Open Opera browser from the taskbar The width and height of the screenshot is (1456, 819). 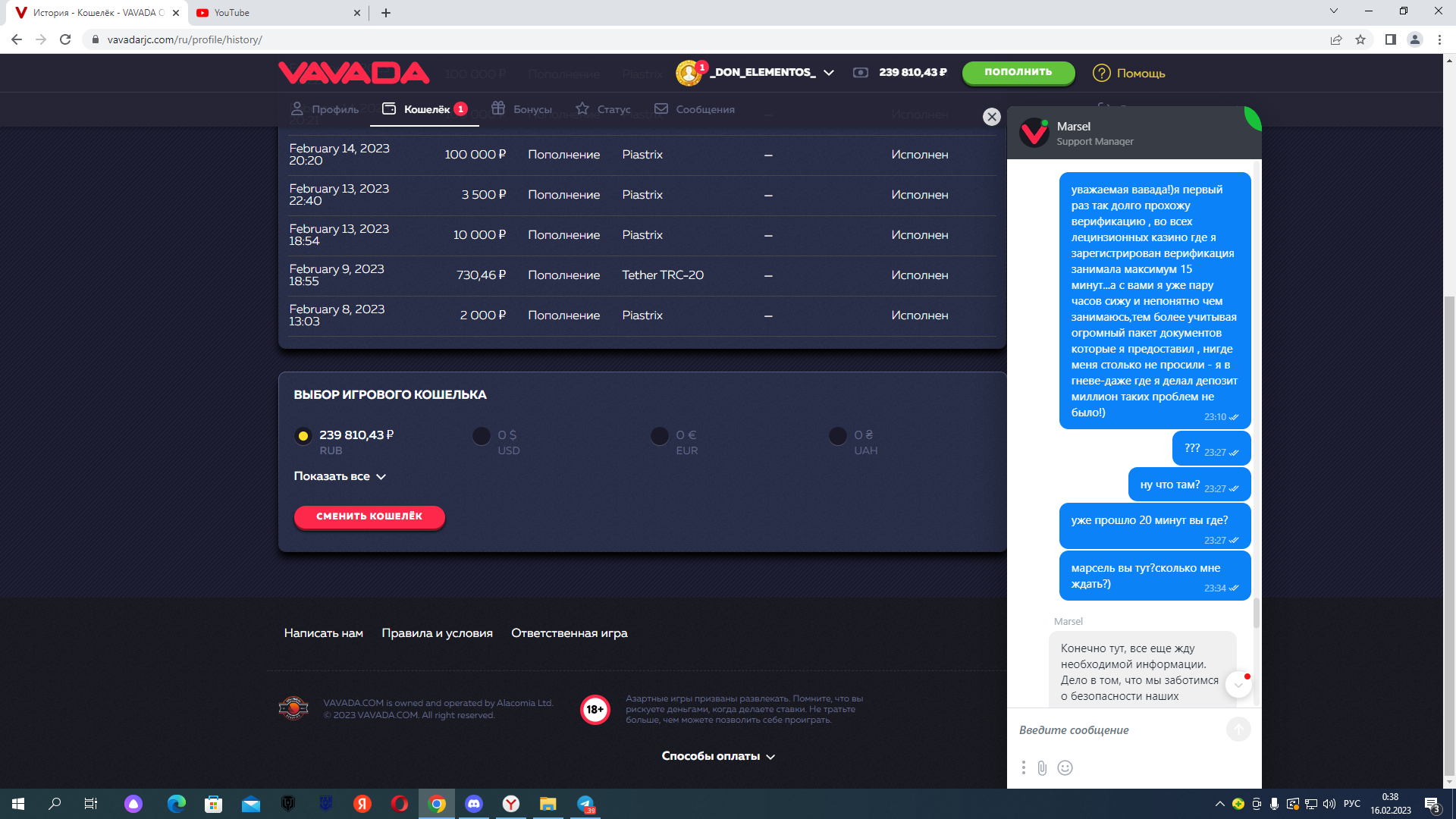pyautogui.click(x=400, y=804)
